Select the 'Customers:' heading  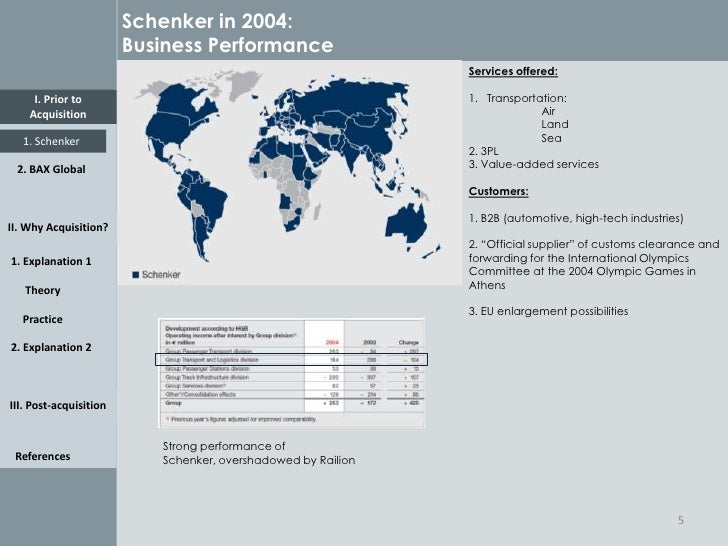click(499, 191)
